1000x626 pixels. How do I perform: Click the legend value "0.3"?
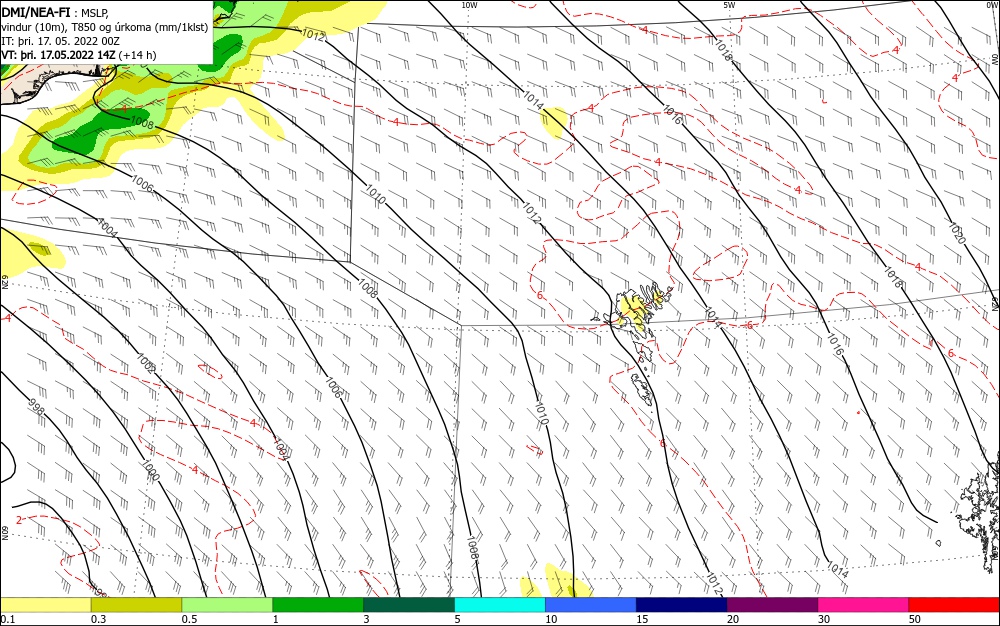[x=98, y=619]
